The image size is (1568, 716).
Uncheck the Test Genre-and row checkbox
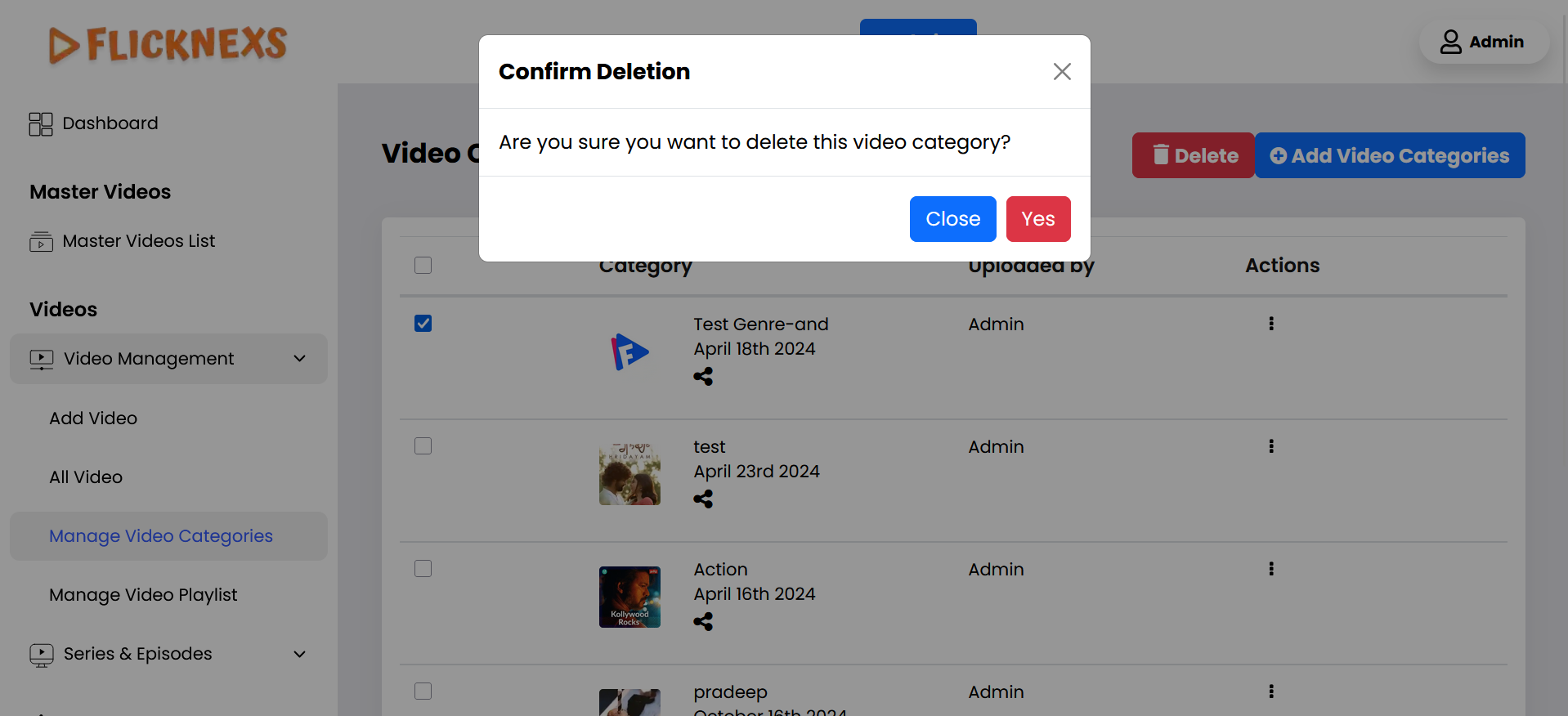click(x=423, y=324)
